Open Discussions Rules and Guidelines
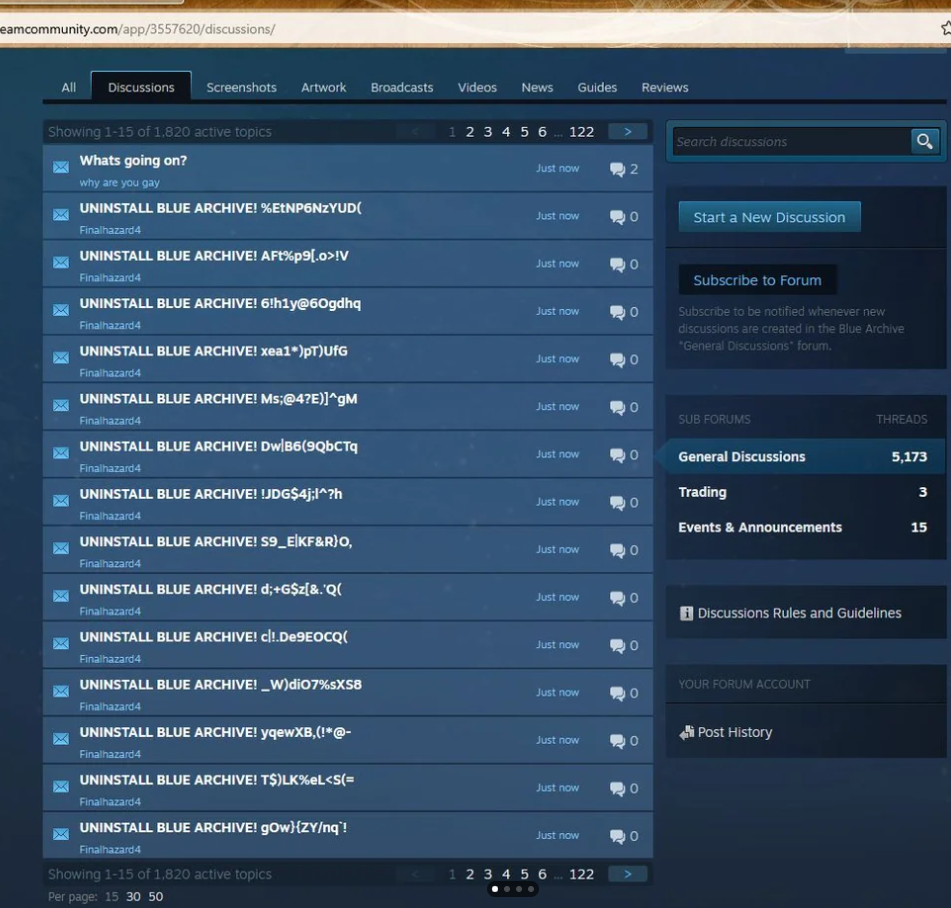The width and height of the screenshot is (951, 908). (799, 613)
